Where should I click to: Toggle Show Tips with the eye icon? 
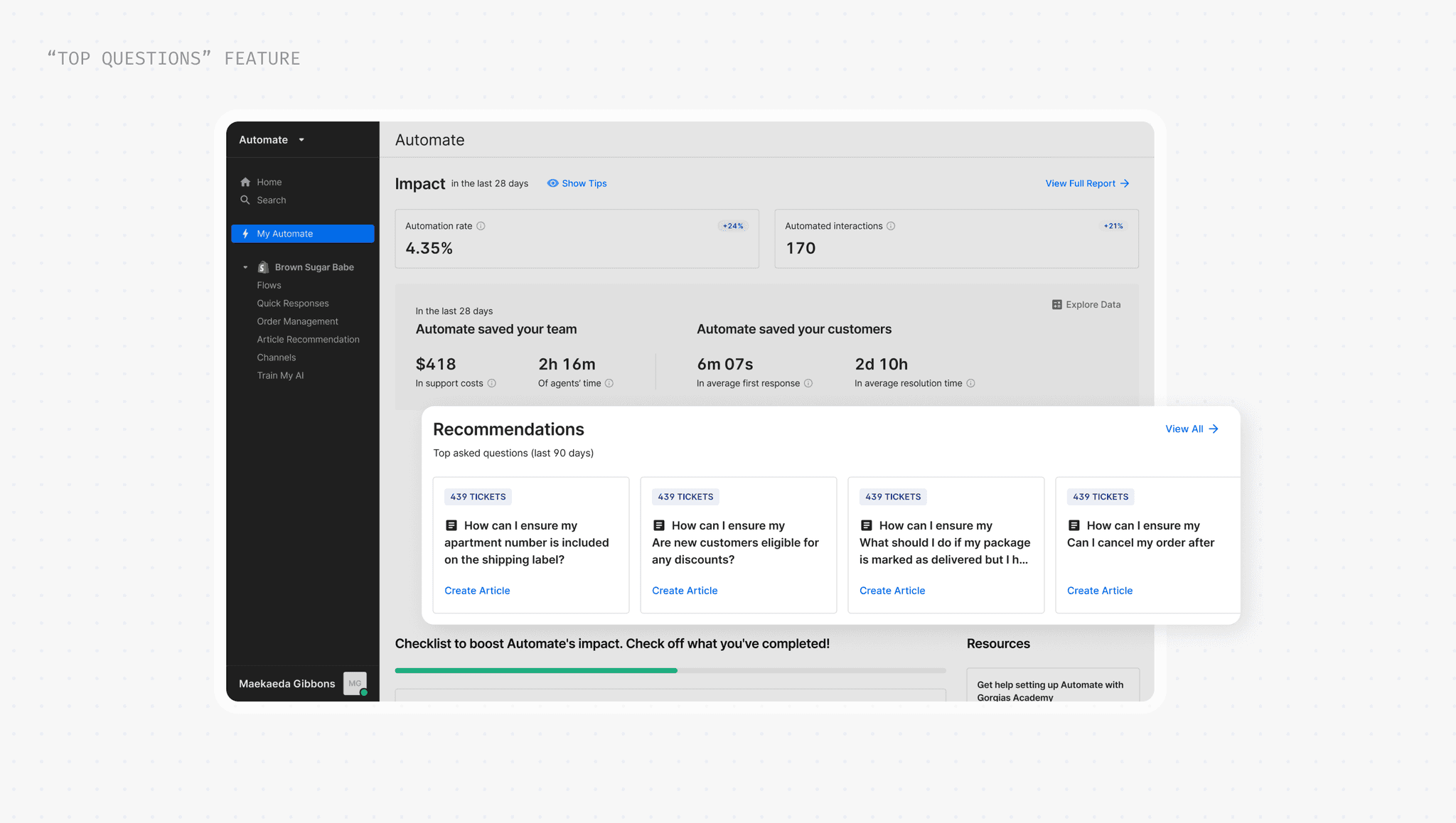click(552, 183)
